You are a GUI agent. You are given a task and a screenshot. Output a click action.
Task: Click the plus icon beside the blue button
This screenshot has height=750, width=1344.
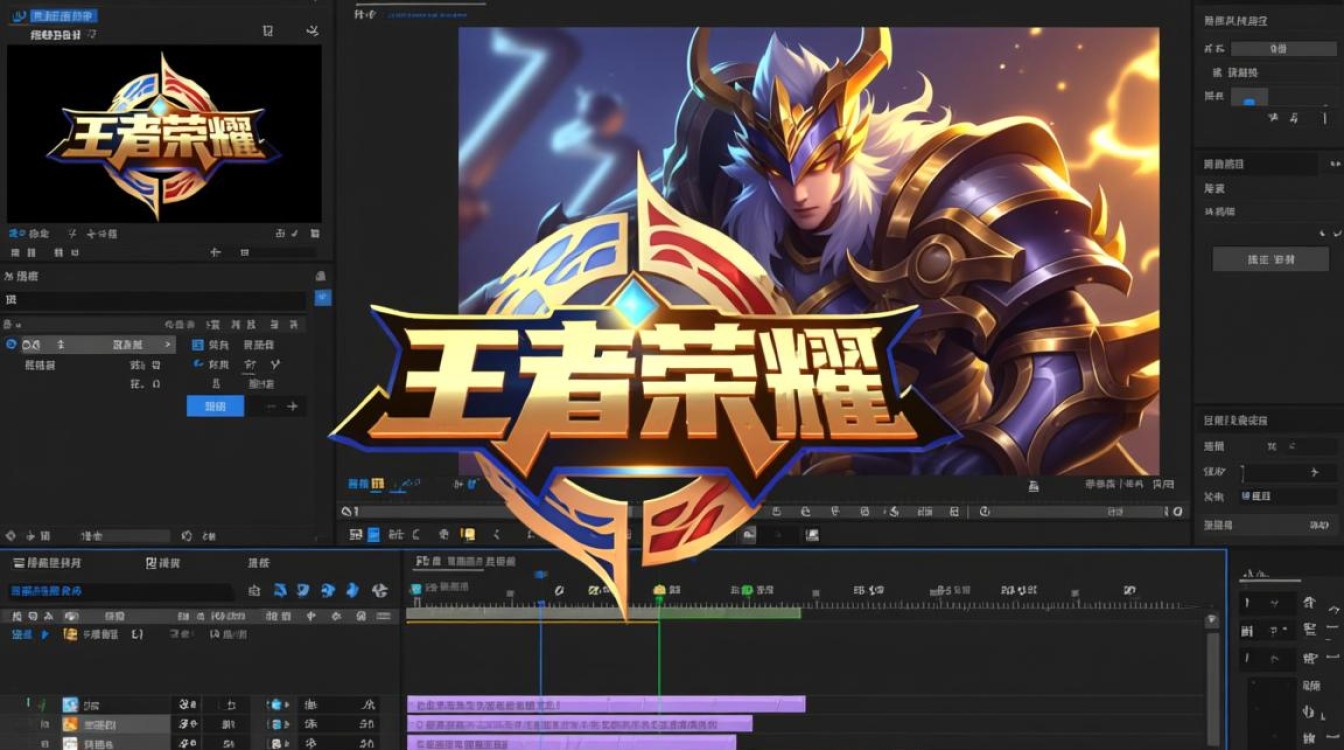293,406
